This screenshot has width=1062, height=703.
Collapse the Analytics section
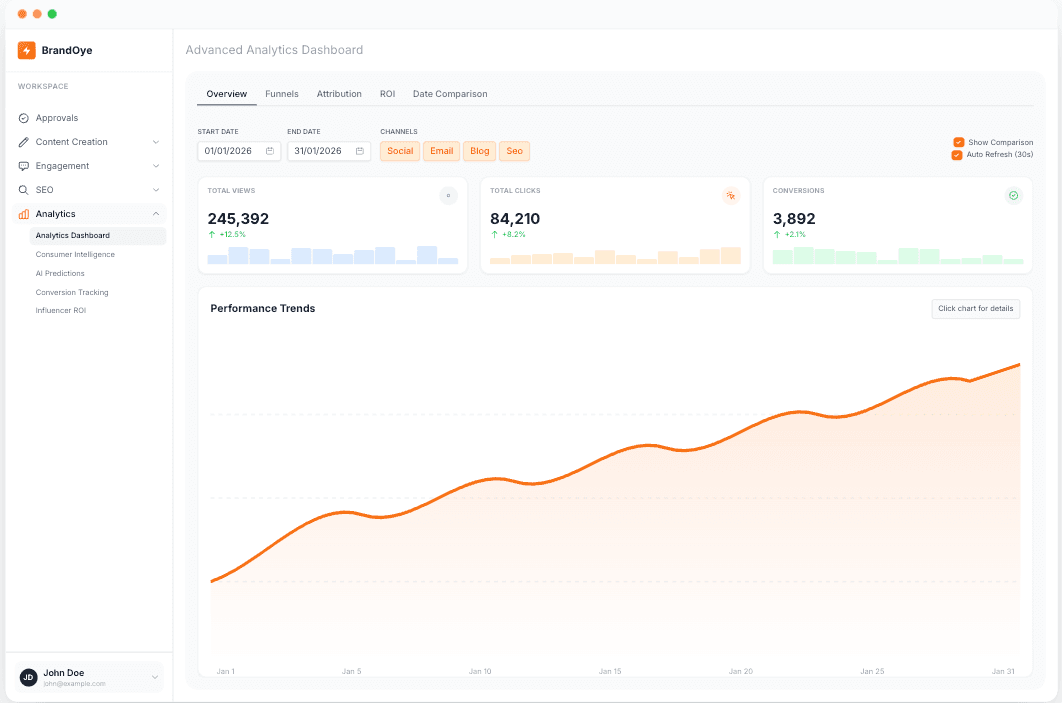click(156, 214)
